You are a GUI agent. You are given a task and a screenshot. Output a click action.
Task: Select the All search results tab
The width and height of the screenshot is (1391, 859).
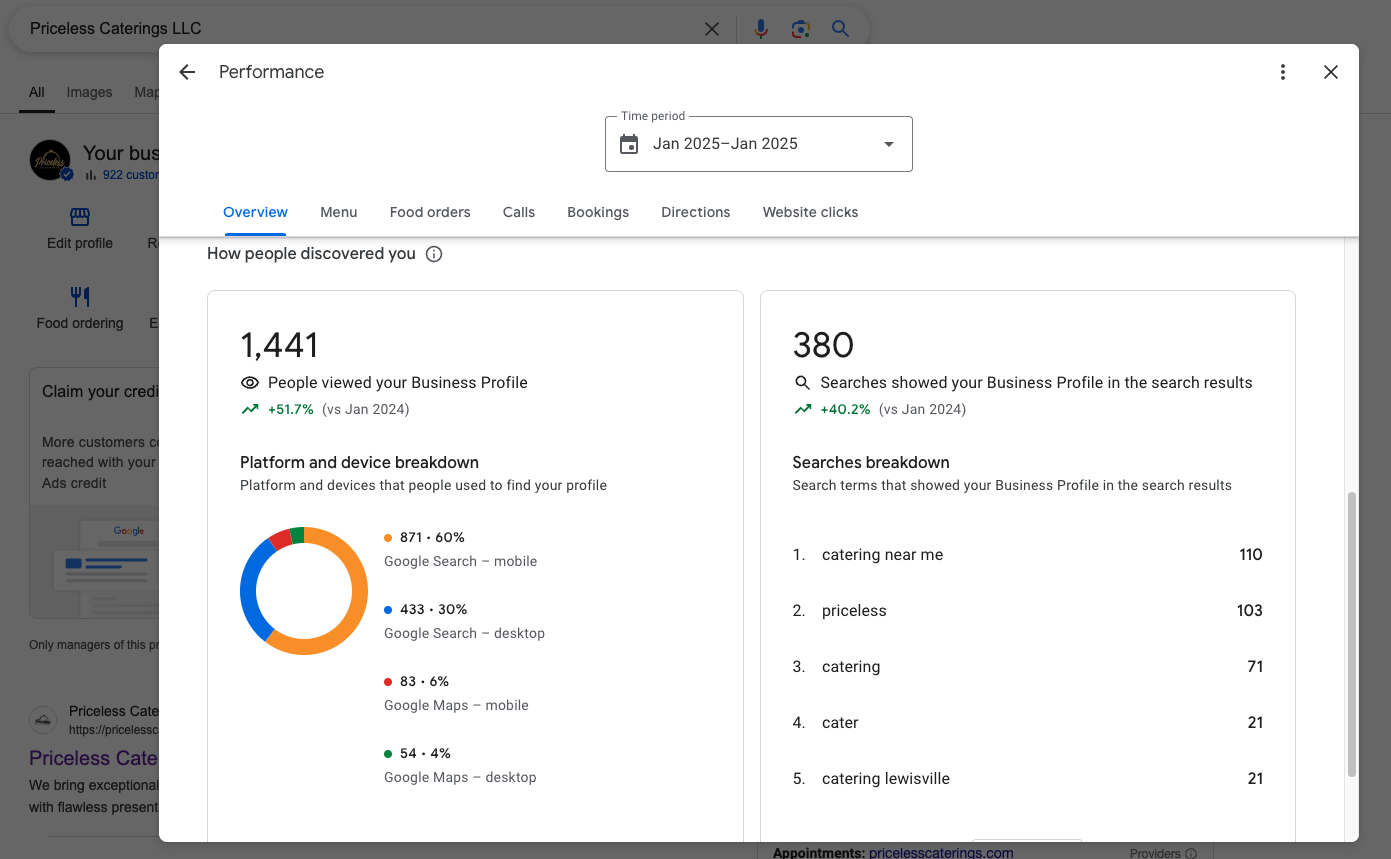coord(37,92)
